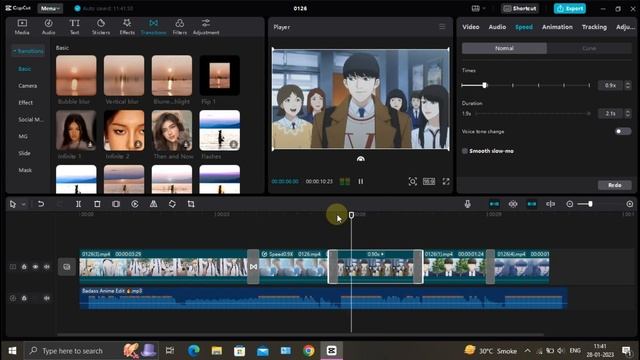Image resolution: width=640 pixels, height=360 pixels.
Task: Click the transition icon between first two clips
Action: pyautogui.click(x=253, y=267)
